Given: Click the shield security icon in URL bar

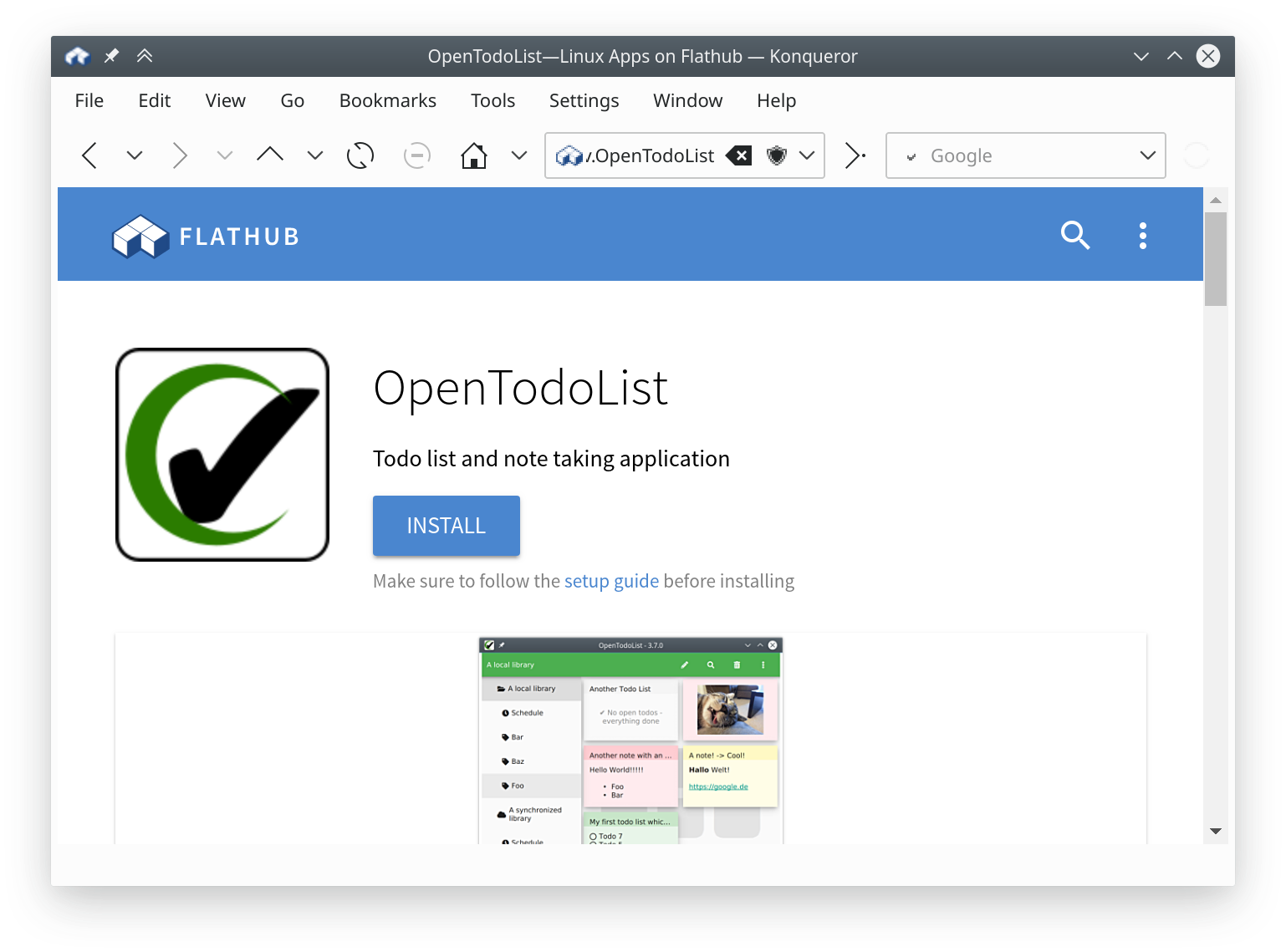Looking at the screenshot, I should 777,155.
